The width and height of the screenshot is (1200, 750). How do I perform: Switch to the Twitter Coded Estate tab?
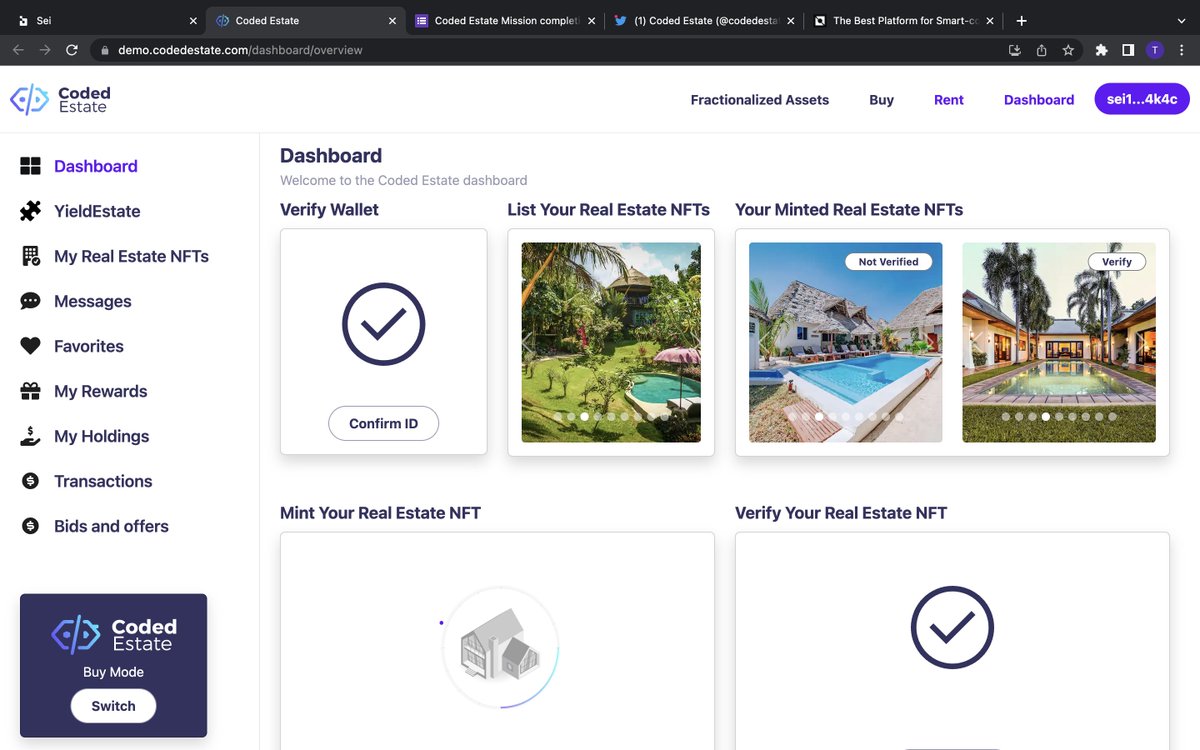point(705,20)
